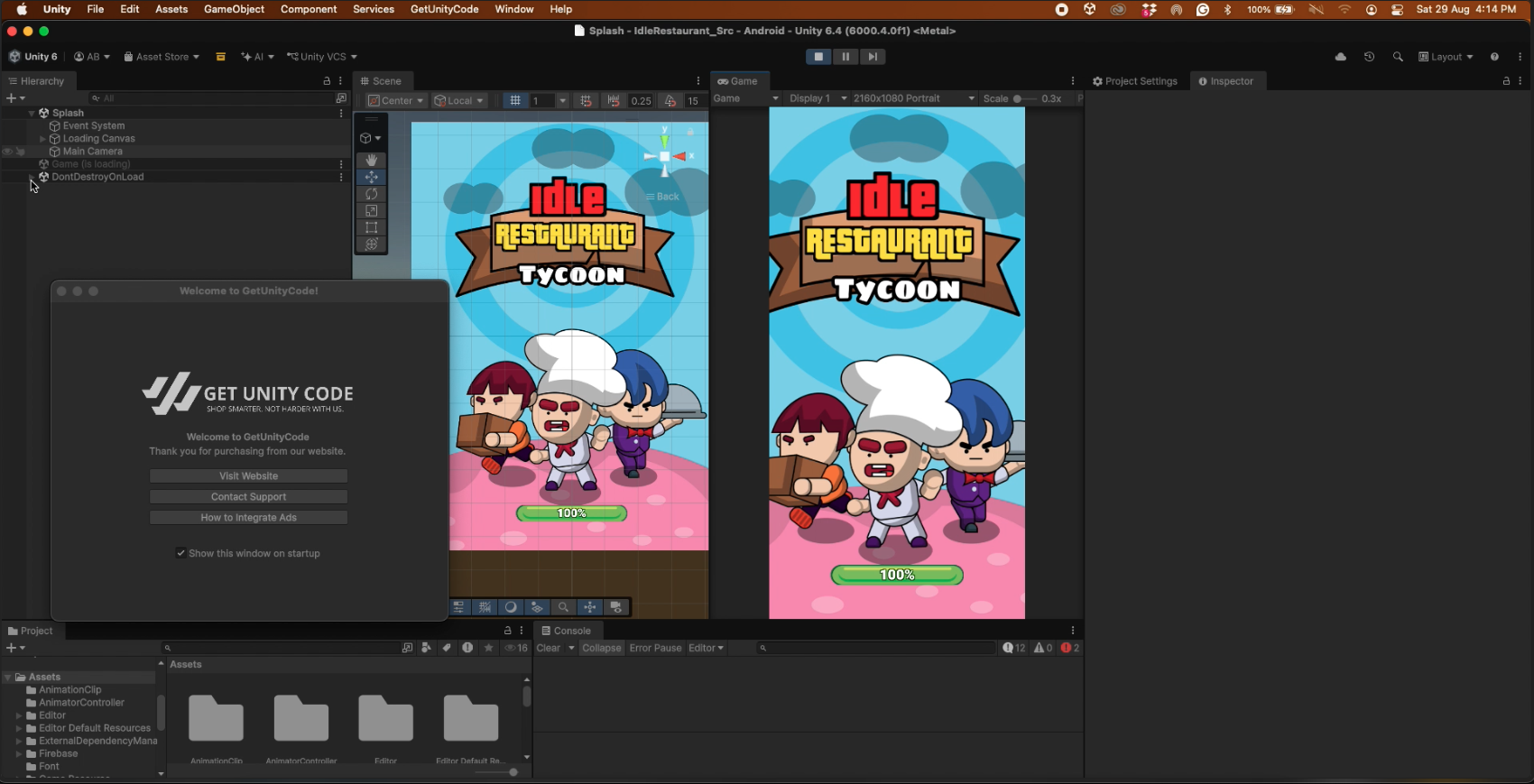Image resolution: width=1534 pixels, height=784 pixels.
Task: Open the Local handle rotation dropdown
Action: click(459, 101)
